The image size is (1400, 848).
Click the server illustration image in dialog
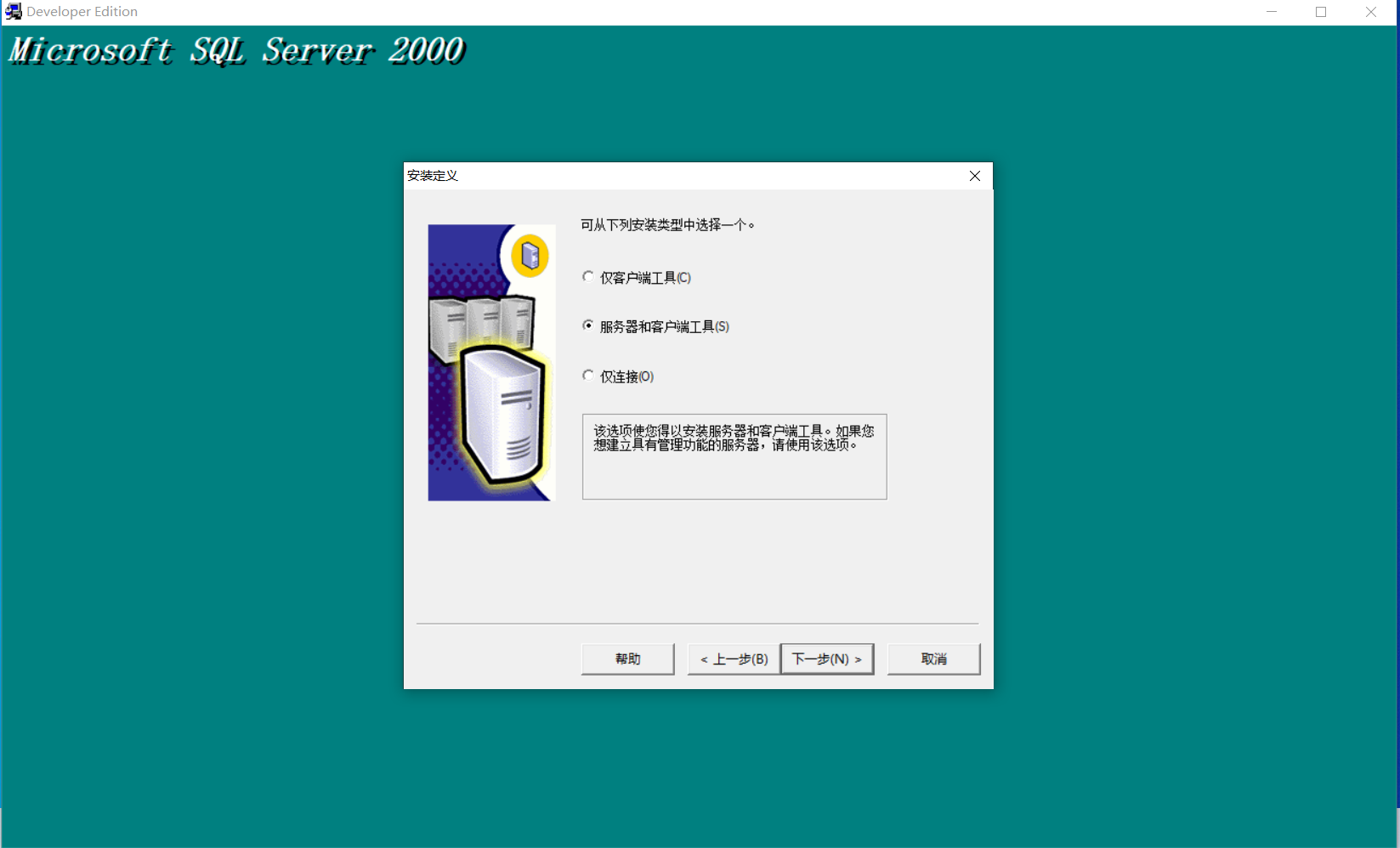(x=491, y=363)
